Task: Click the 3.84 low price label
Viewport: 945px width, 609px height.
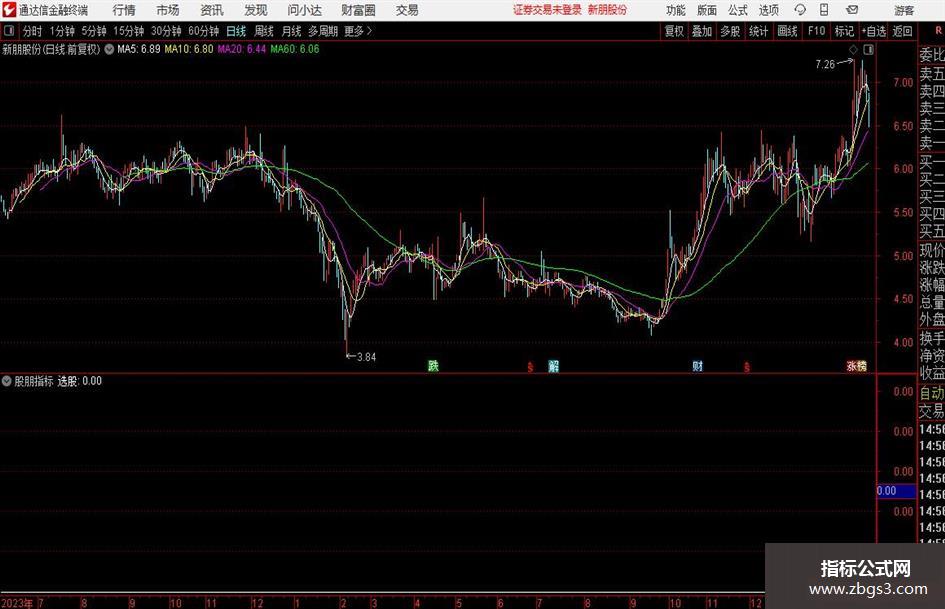Action: point(366,357)
